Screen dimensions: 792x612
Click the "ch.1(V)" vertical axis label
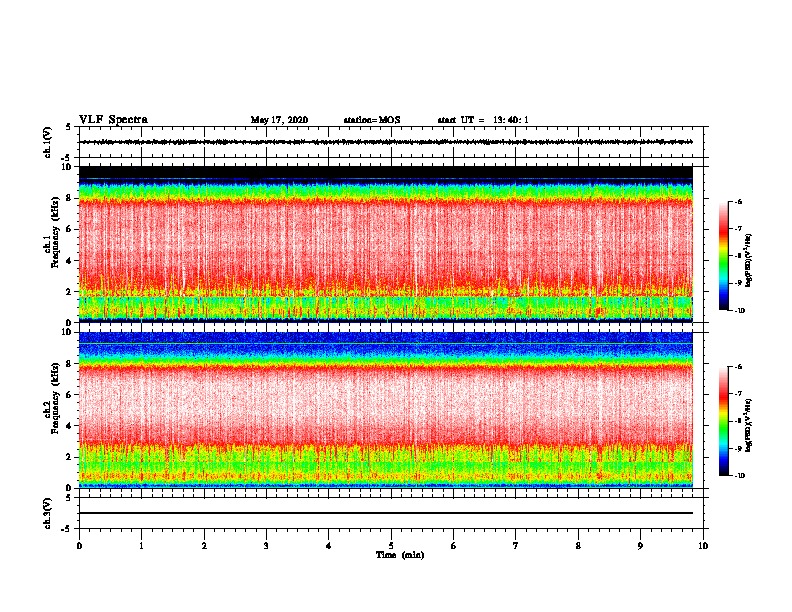(48, 142)
